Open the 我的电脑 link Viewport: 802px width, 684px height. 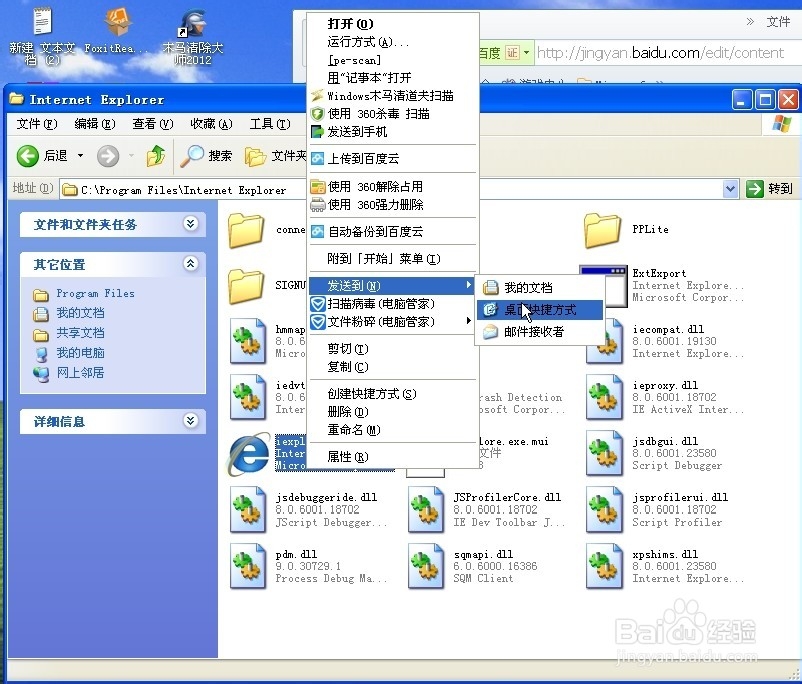point(80,353)
